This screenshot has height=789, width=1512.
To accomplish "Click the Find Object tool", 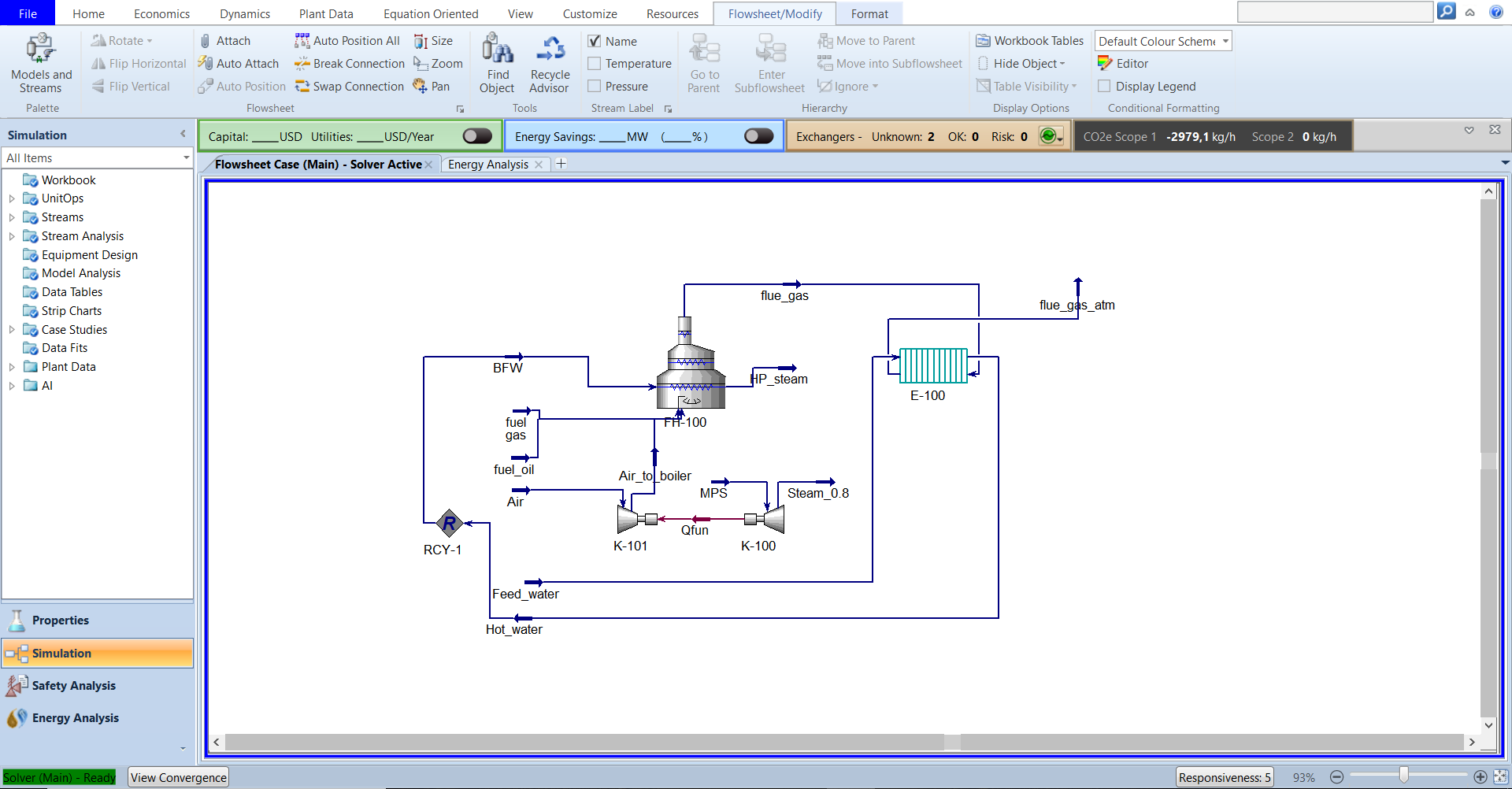I will click(x=497, y=64).
